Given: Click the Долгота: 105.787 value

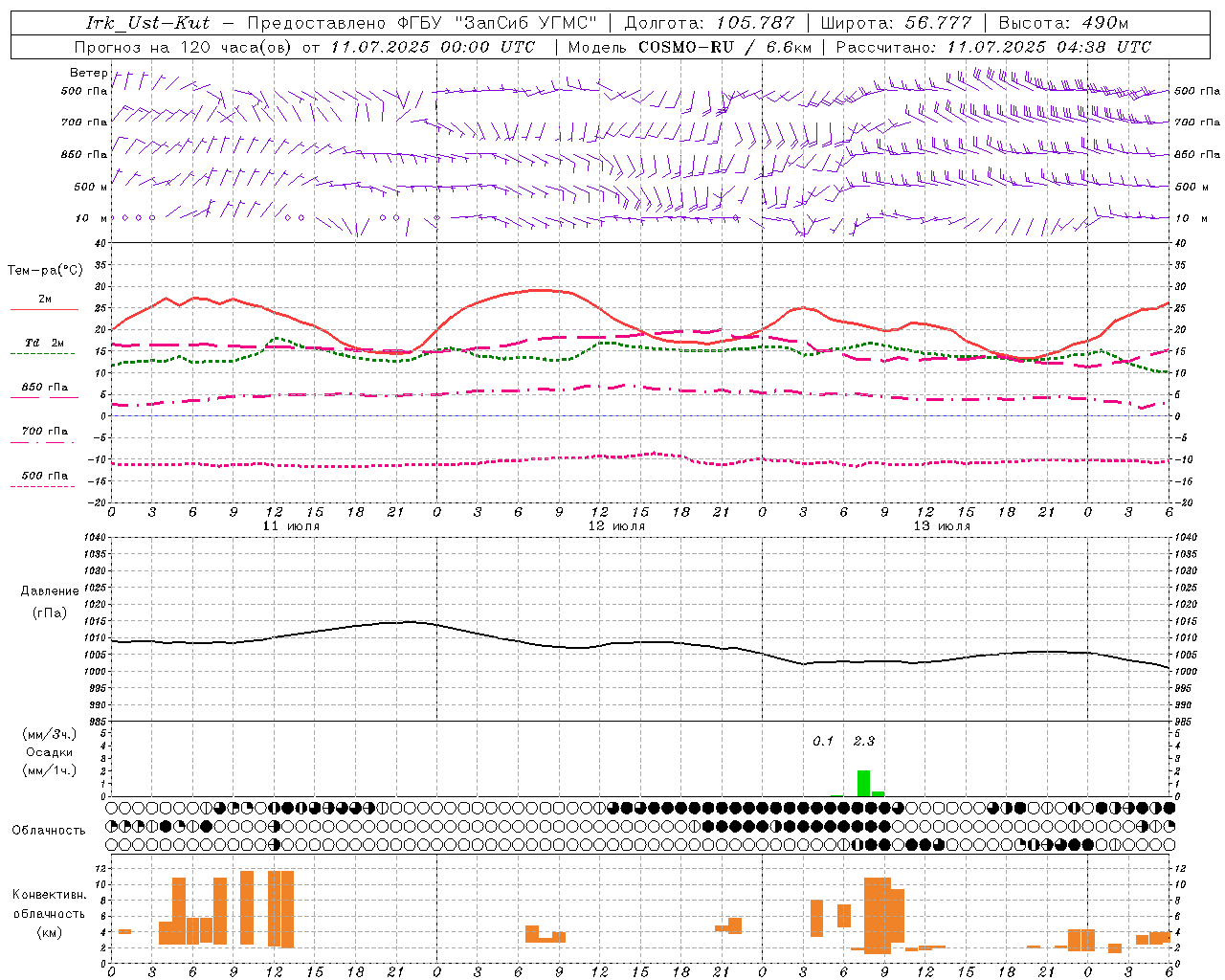Looking at the screenshot, I should (709, 23).
